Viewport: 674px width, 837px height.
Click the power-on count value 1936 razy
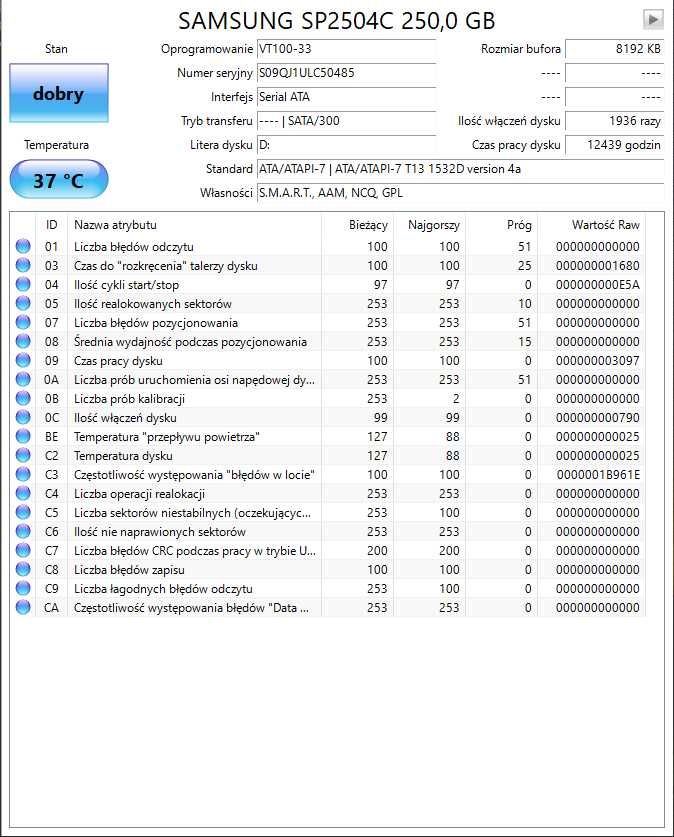[x=614, y=121]
